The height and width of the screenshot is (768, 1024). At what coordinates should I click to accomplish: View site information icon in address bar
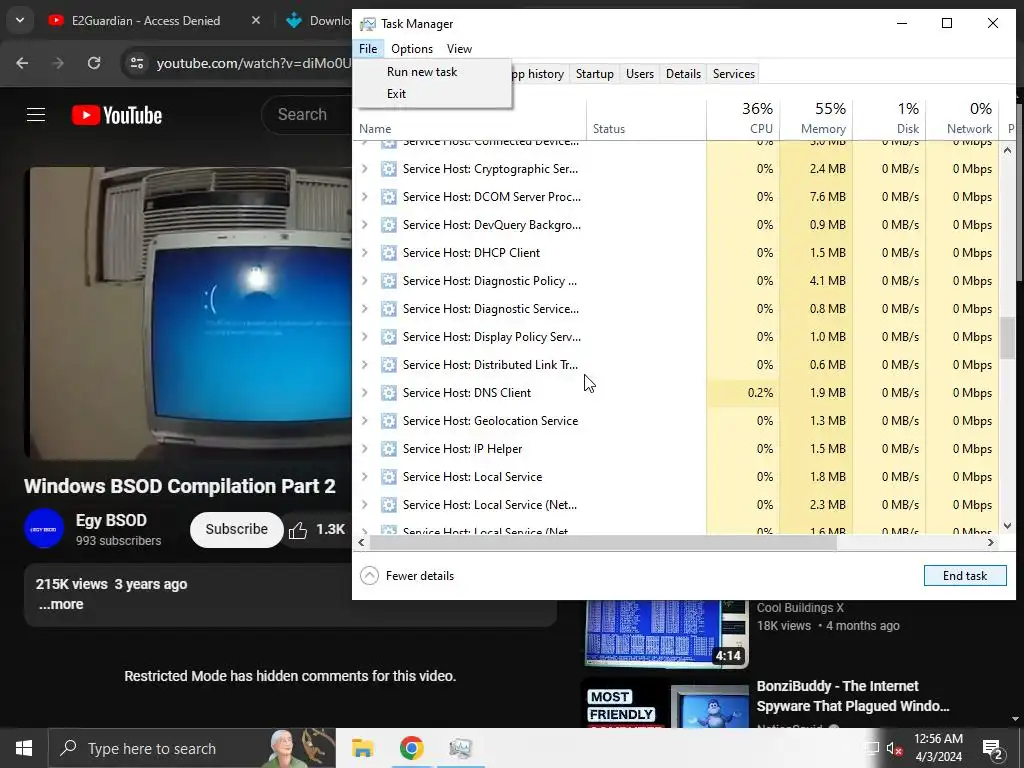pyautogui.click(x=137, y=63)
